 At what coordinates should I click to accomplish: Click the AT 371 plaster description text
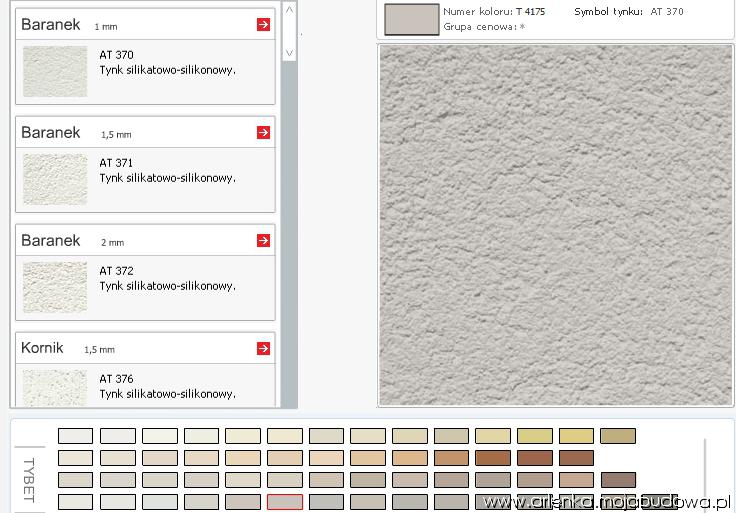(167, 178)
